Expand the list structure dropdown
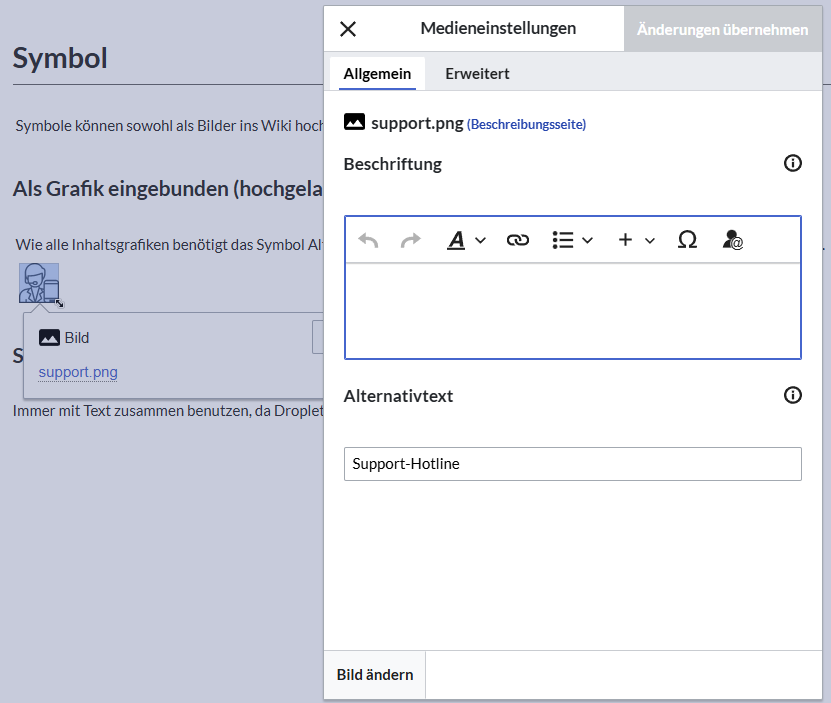This screenshot has width=831, height=703. click(x=572, y=240)
